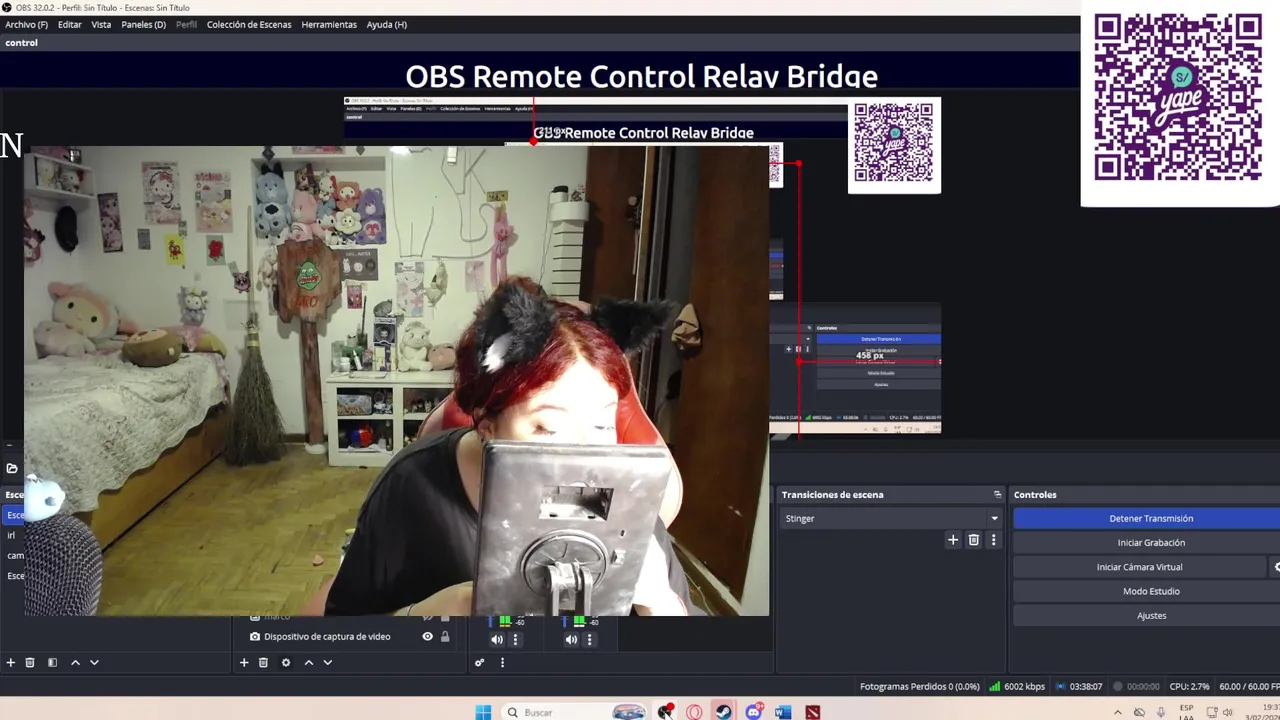Move selected source down
Image resolution: width=1280 pixels, height=720 pixels.
click(327, 662)
